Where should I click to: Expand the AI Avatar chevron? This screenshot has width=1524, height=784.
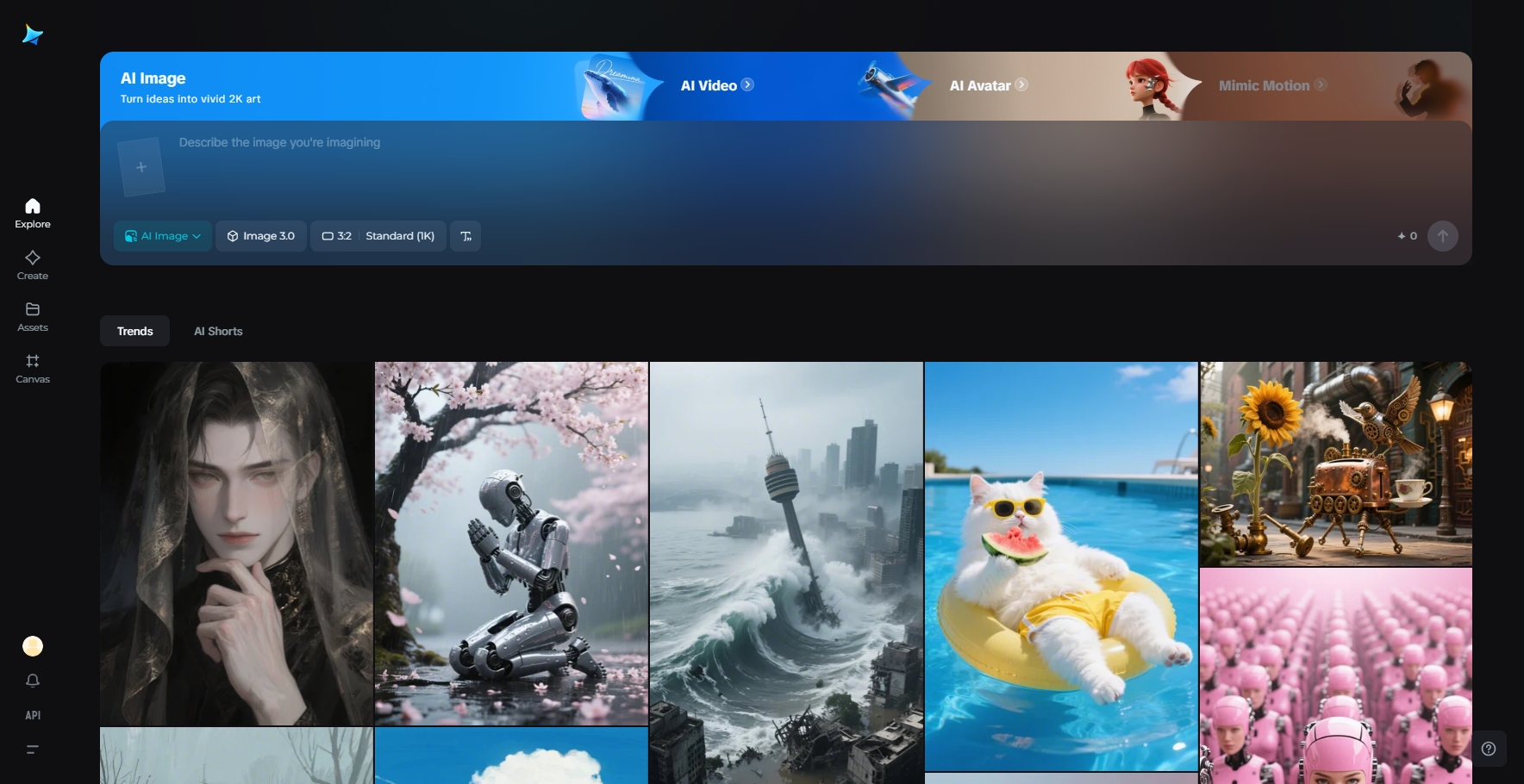[1021, 84]
